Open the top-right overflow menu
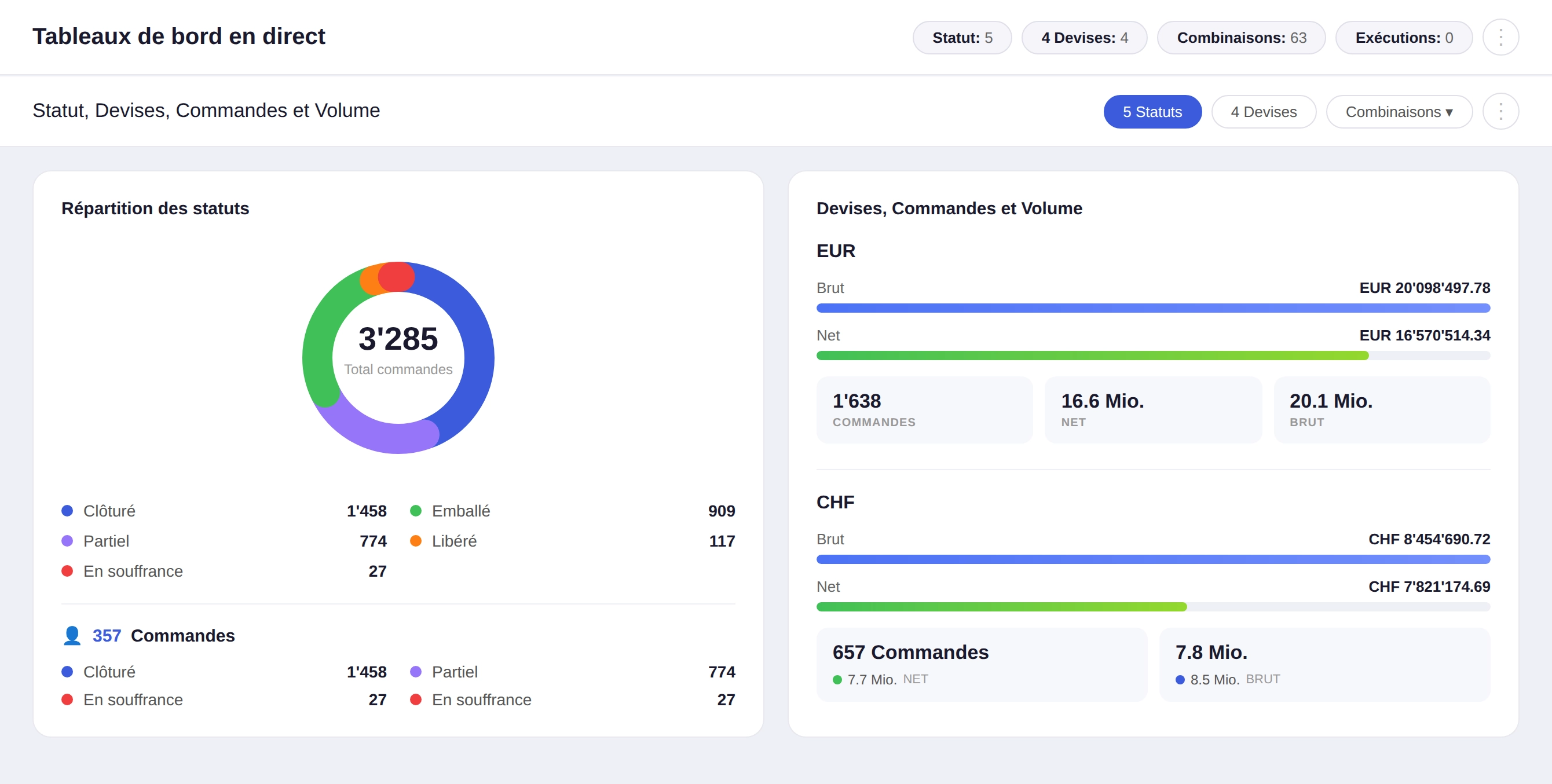Viewport: 1552px width, 784px height. tap(1501, 36)
